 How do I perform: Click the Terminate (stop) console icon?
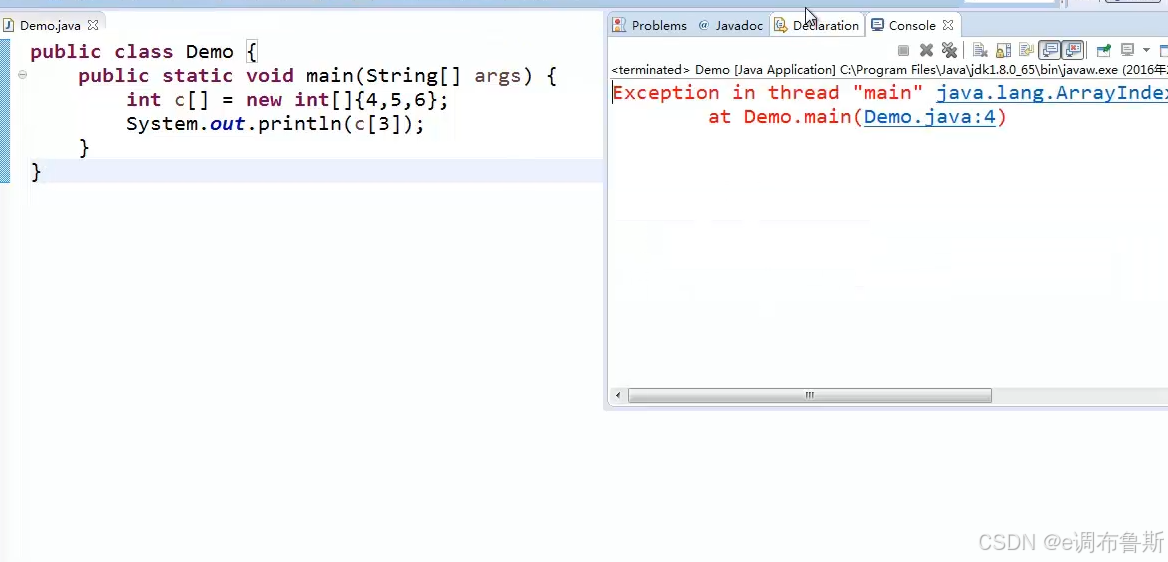[x=904, y=50]
